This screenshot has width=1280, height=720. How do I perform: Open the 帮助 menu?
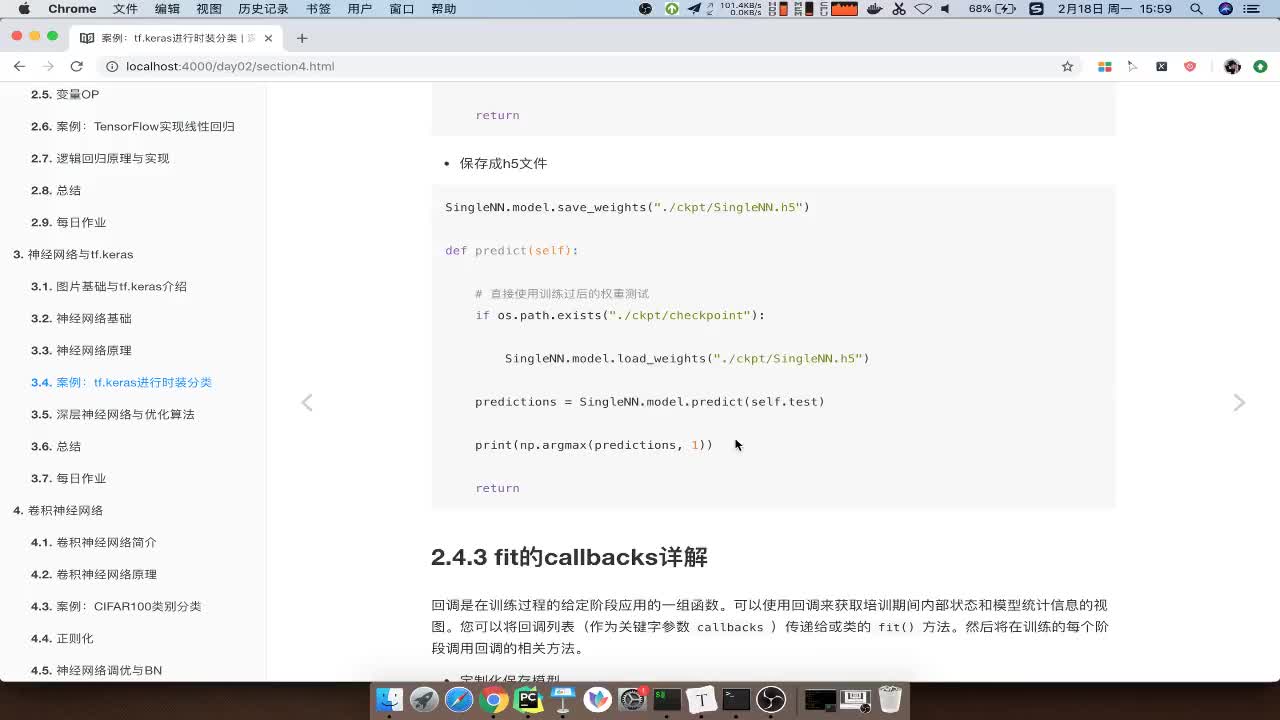coord(443,9)
